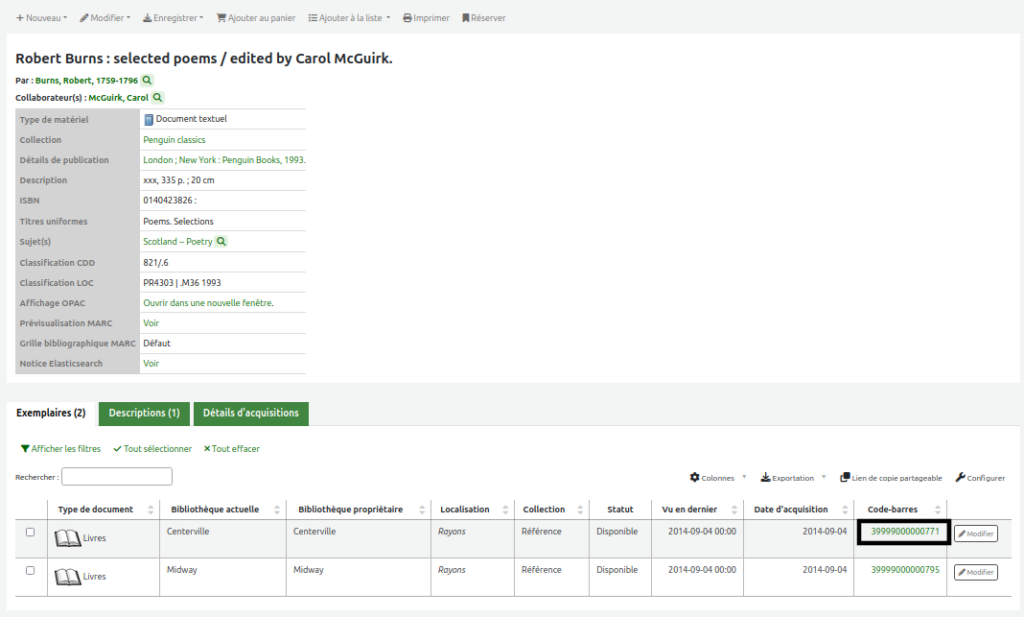
Task: Click Réserver bookmark button
Action: tap(483, 18)
